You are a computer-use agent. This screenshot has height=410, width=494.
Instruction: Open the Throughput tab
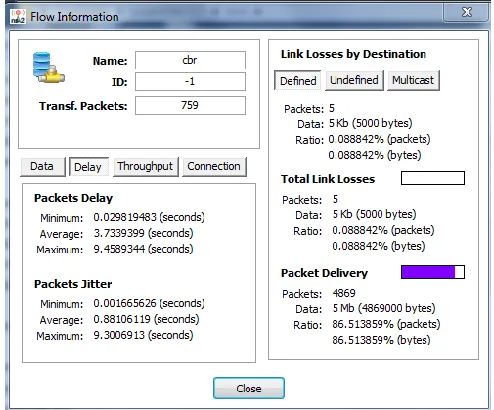tap(146, 166)
